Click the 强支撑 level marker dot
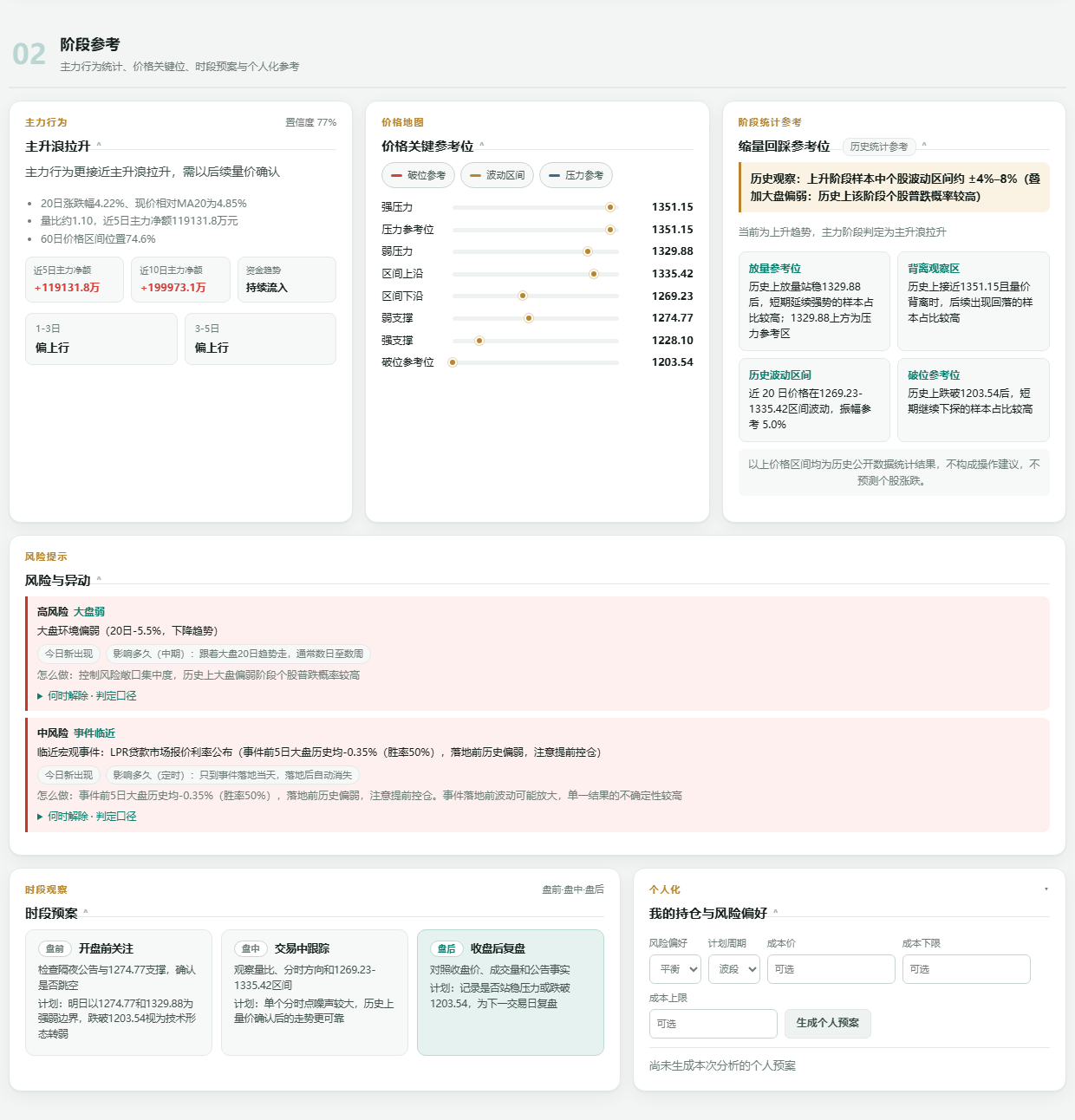 479,341
